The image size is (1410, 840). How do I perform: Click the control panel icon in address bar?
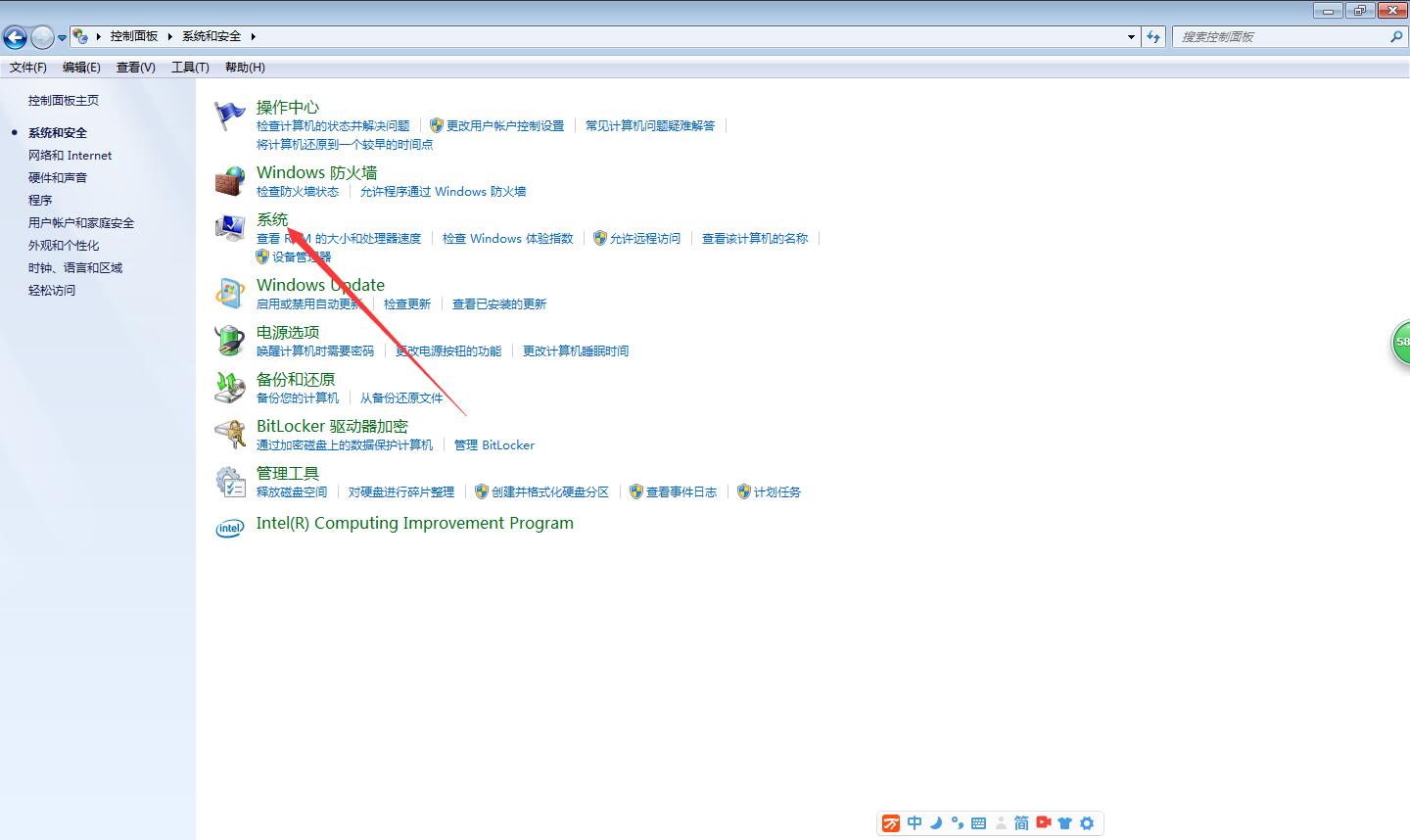pos(80,36)
